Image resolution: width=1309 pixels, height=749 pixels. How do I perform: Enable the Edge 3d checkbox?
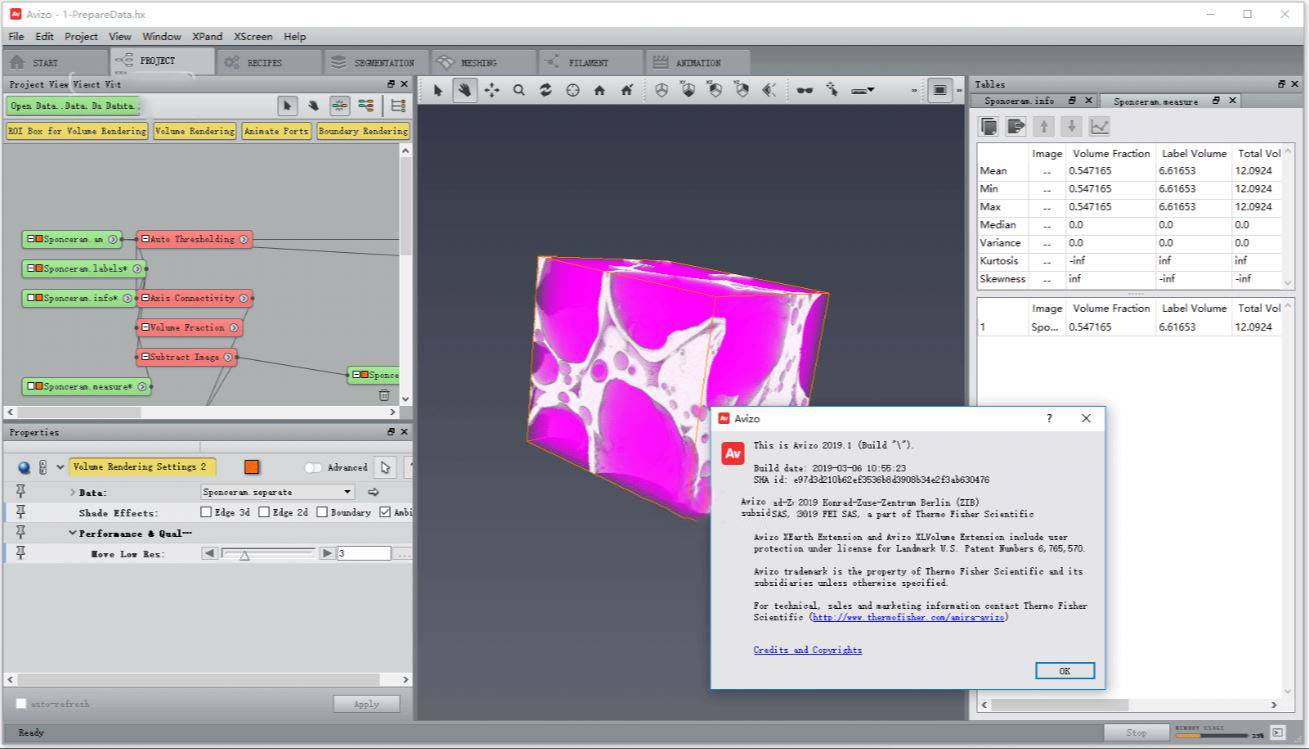click(206, 512)
